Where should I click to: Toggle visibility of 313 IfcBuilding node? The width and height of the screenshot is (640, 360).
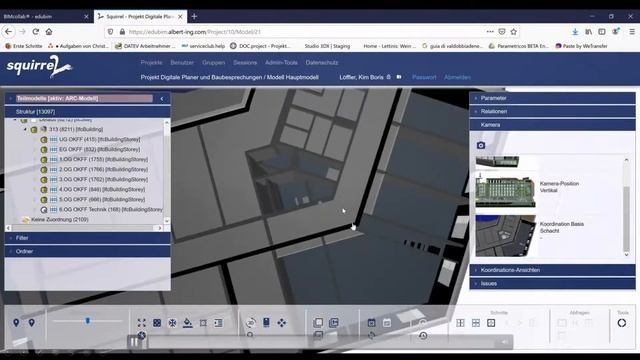[x=34, y=129]
